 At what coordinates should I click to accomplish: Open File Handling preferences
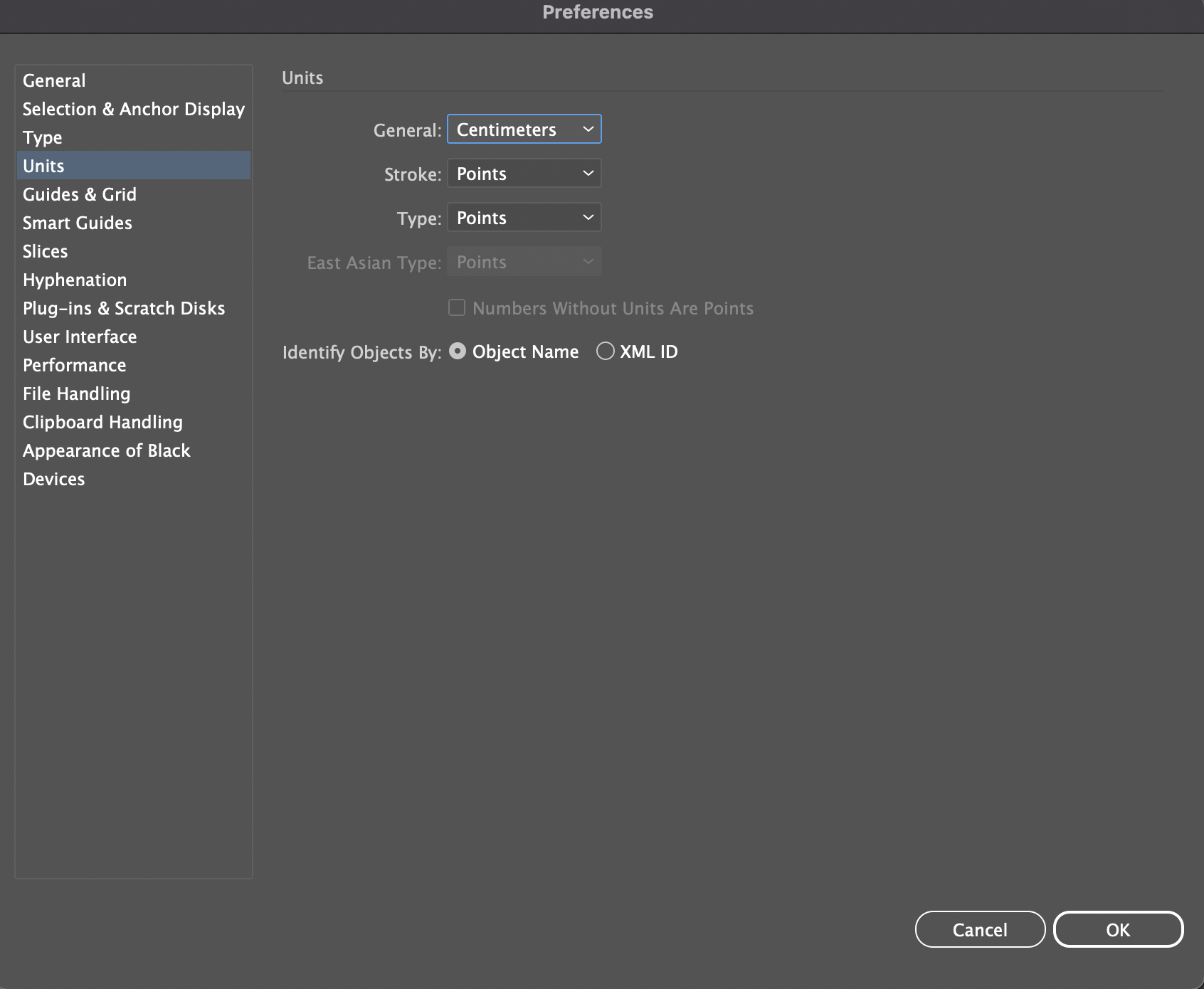[x=77, y=393]
